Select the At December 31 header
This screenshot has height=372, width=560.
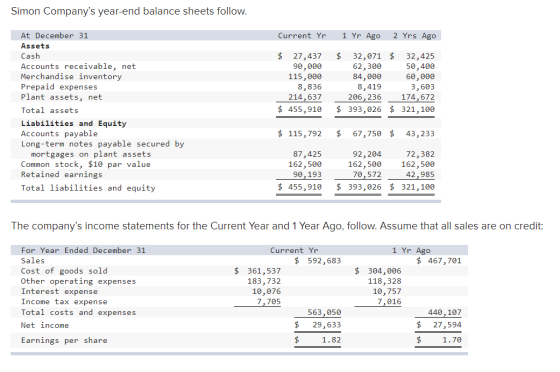coord(54,36)
